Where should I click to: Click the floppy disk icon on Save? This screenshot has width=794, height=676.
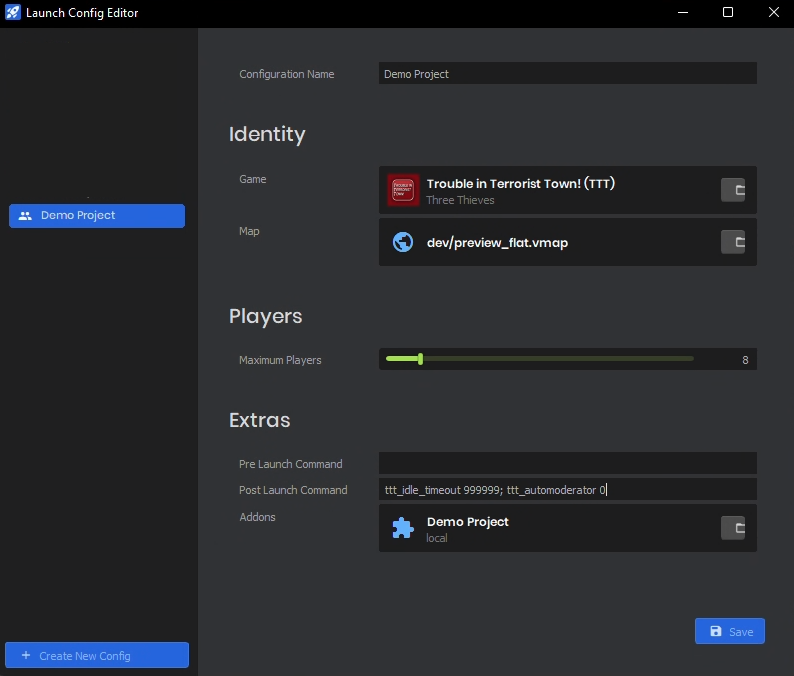715,632
